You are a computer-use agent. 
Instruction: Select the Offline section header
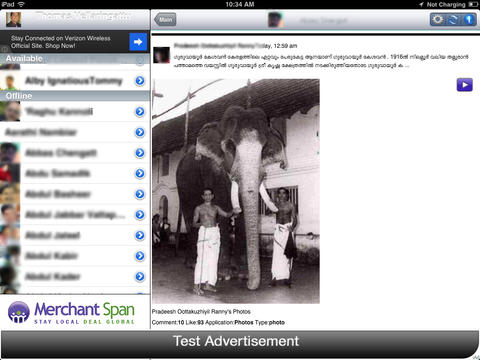75,96
